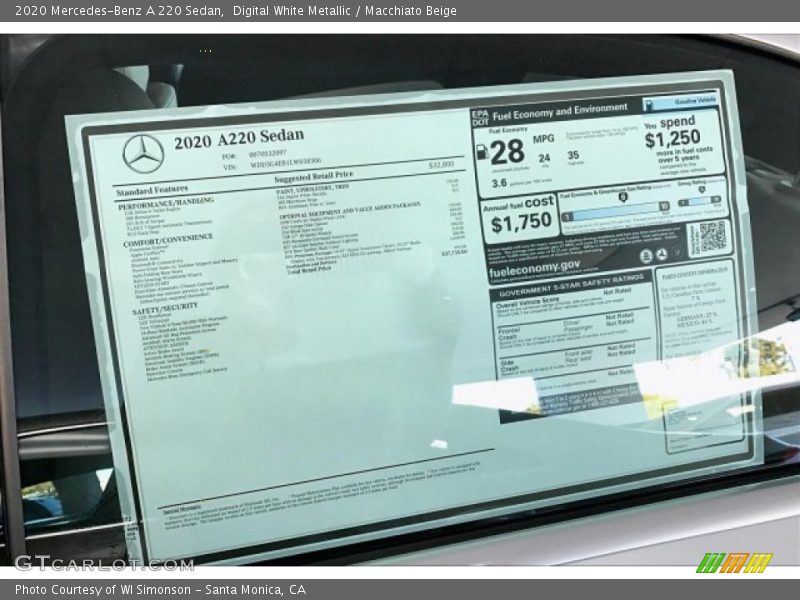Viewport: 800px width, 600px height.
Task: Click the '28' combined MPG figure
Action: tap(507, 152)
